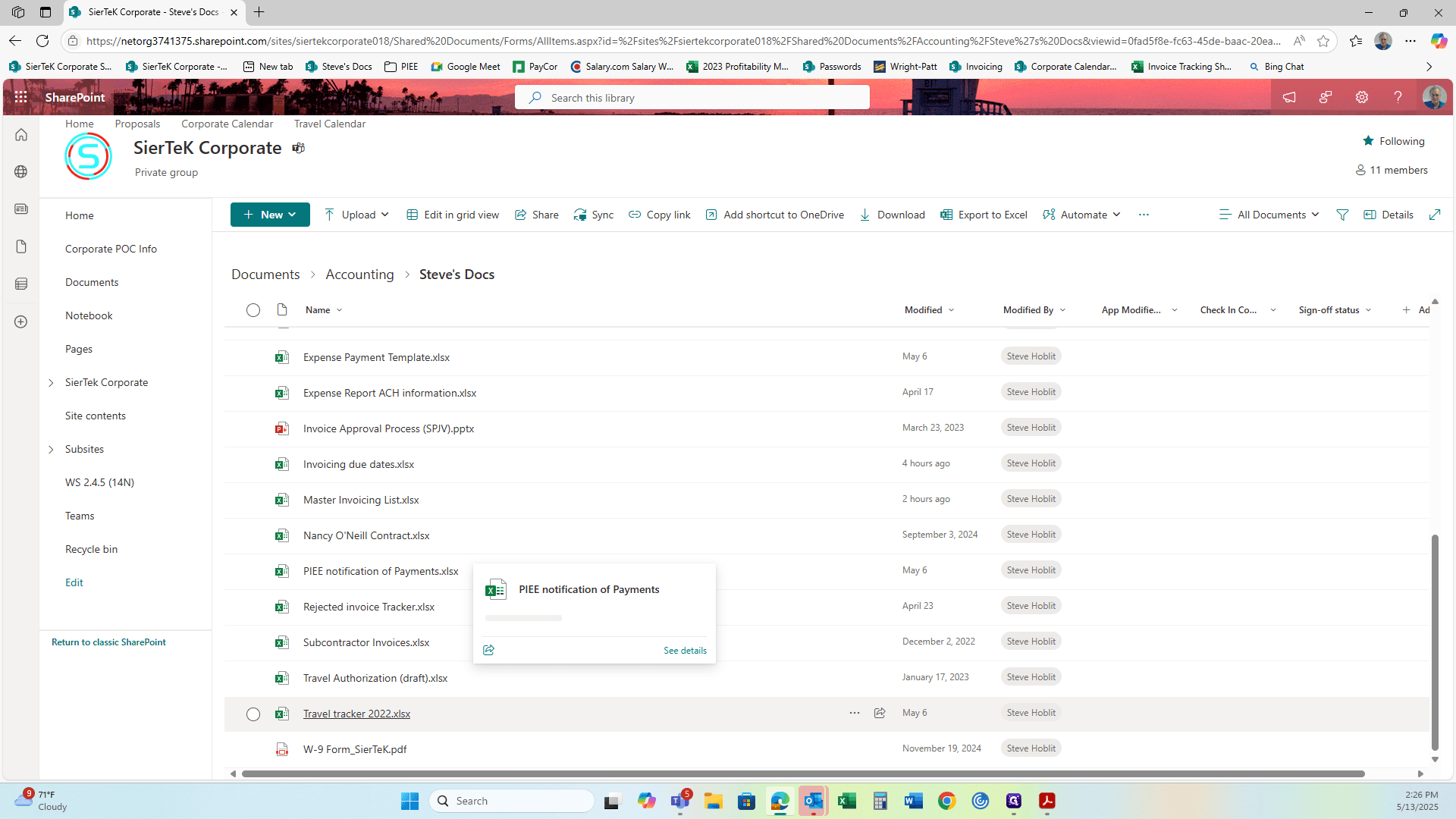The width and height of the screenshot is (1456, 819).
Task: Open Sign-off status column dropdown
Action: 1335,310
